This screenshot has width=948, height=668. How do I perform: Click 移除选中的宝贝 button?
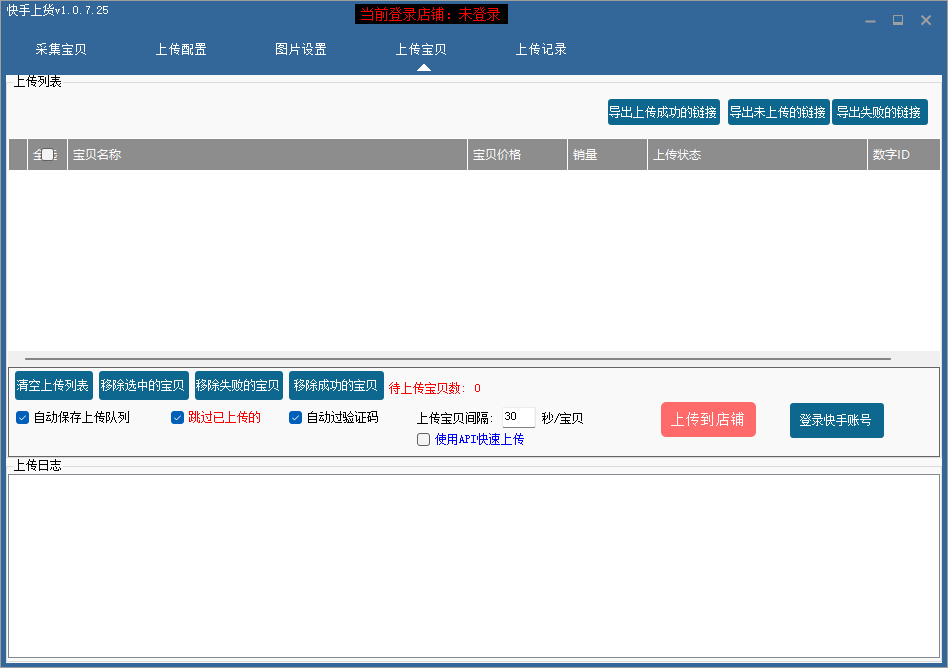click(x=143, y=386)
